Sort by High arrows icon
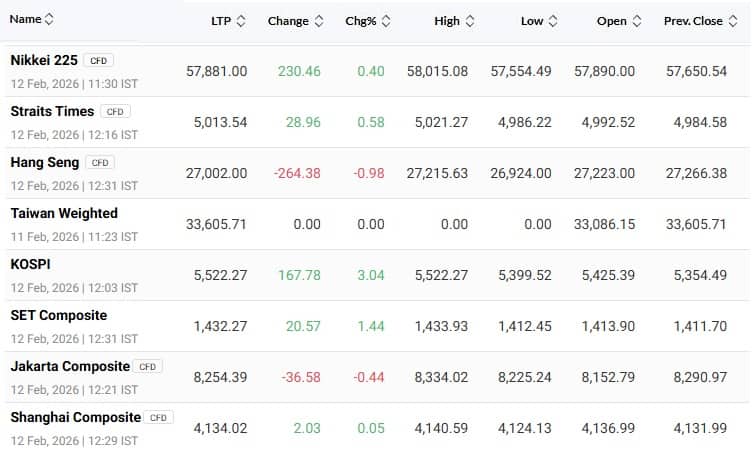 (470, 21)
